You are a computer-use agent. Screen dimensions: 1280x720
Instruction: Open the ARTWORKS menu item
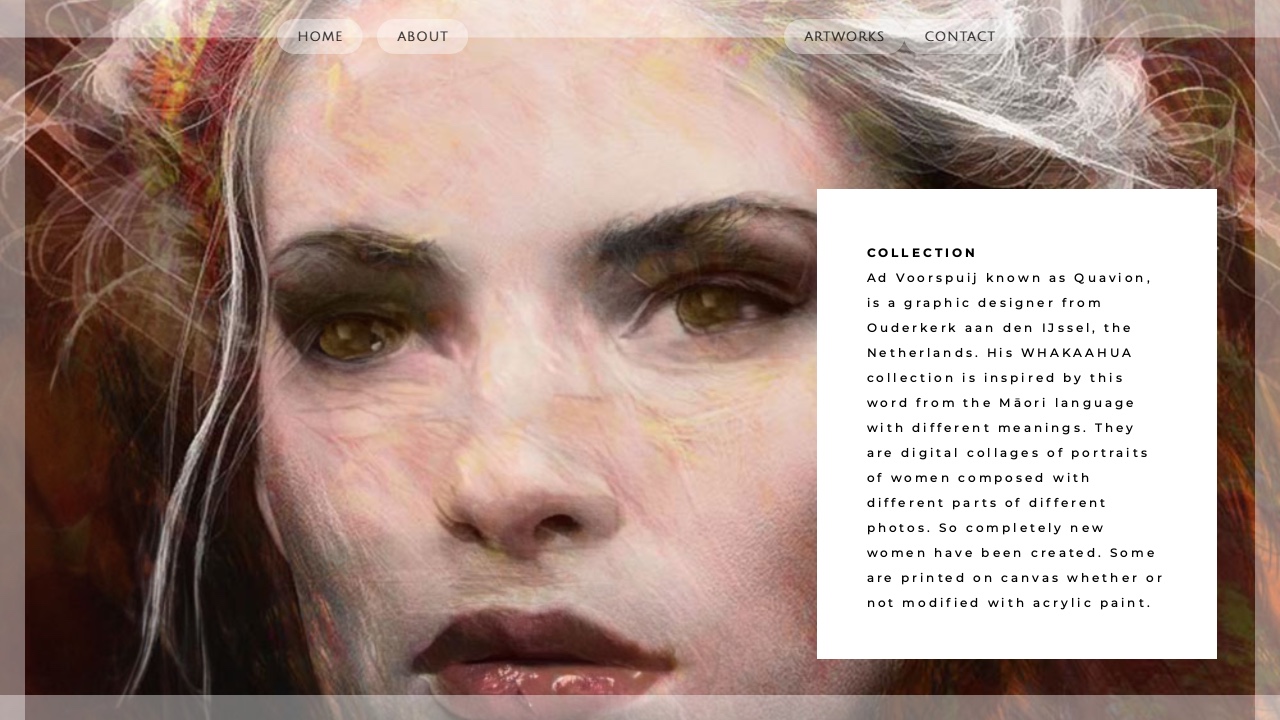click(844, 37)
